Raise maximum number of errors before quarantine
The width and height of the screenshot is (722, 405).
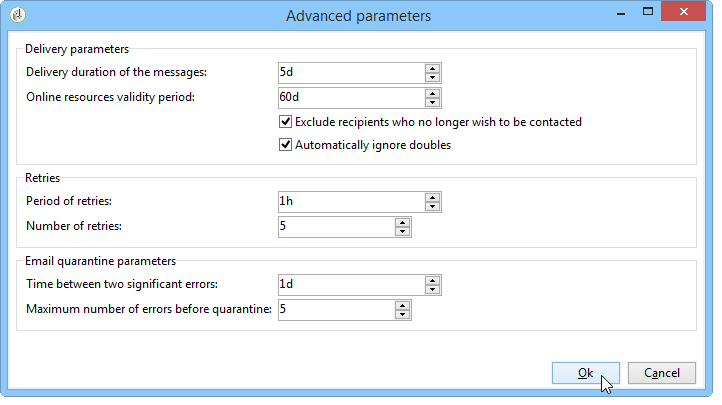402,305
